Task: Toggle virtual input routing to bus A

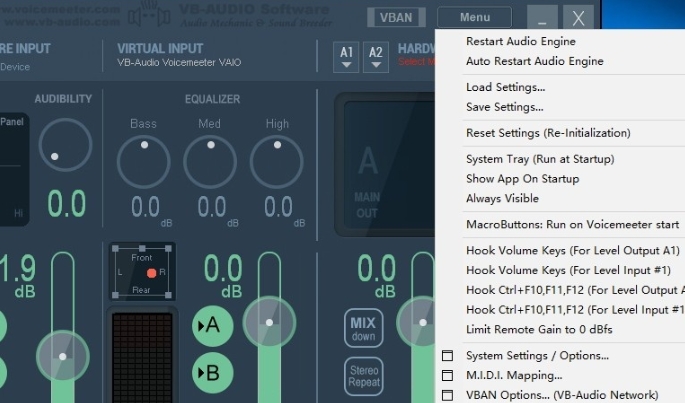Action: pos(213,326)
